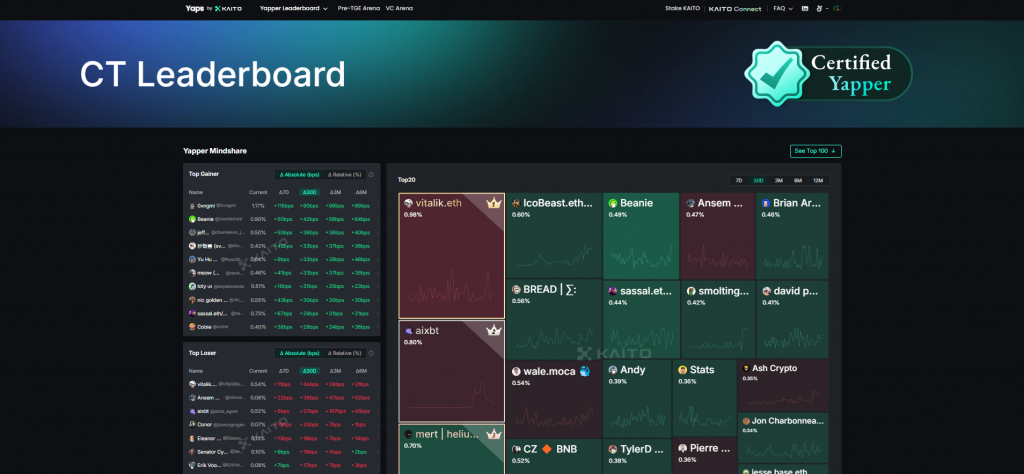Sort Top Gainer by the Δ6M column
The image size is (1024, 474).
pos(360,192)
